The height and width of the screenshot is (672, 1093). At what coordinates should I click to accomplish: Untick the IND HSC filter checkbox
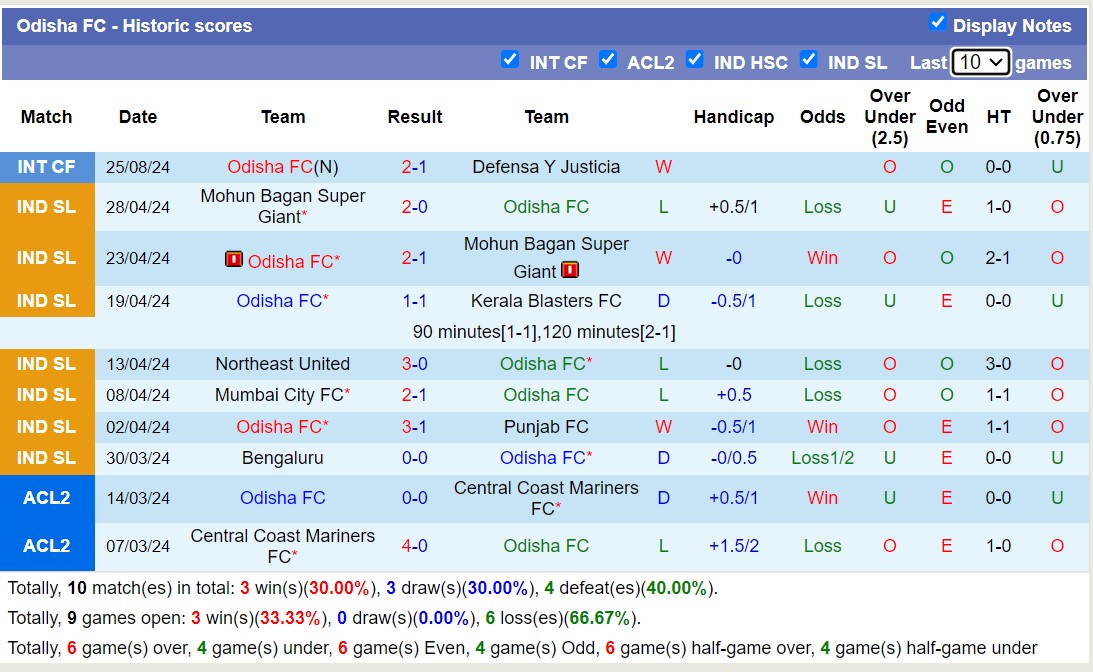695,59
